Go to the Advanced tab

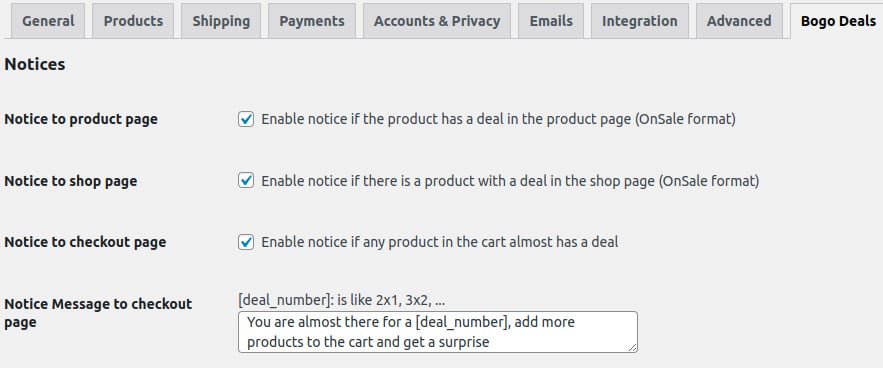point(739,21)
